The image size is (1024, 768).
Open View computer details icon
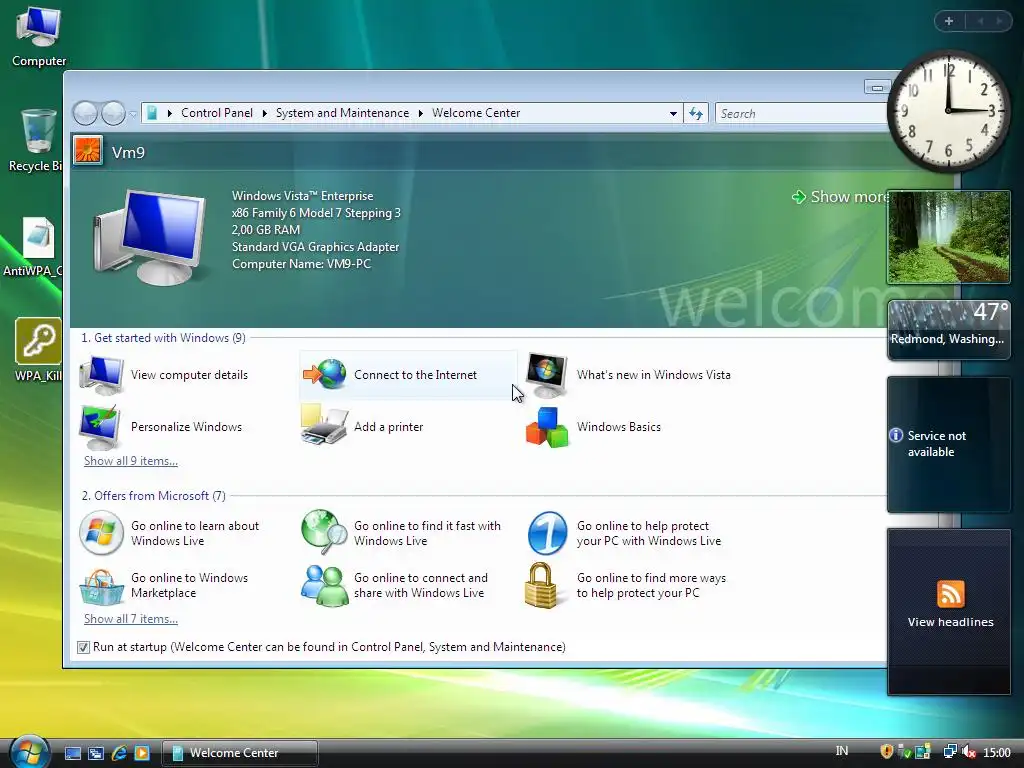point(101,375)
